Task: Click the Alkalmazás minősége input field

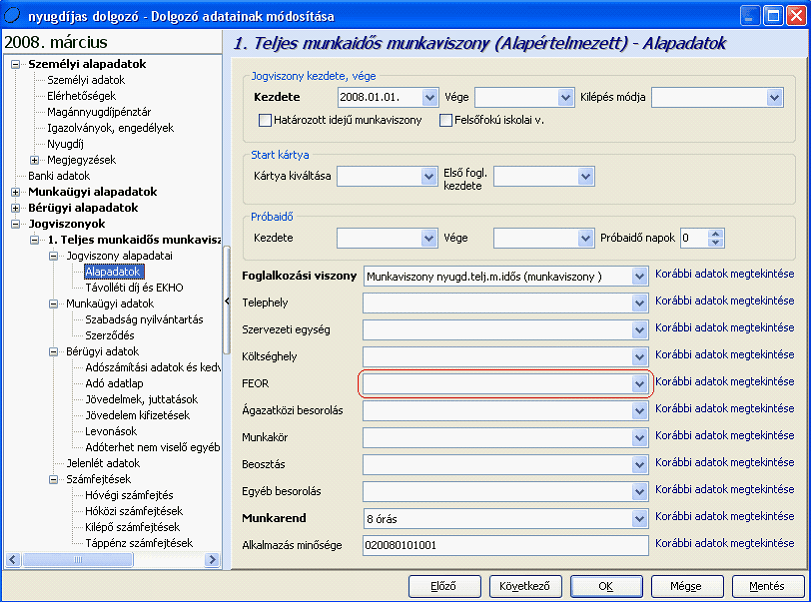Action: coord(505,545)
